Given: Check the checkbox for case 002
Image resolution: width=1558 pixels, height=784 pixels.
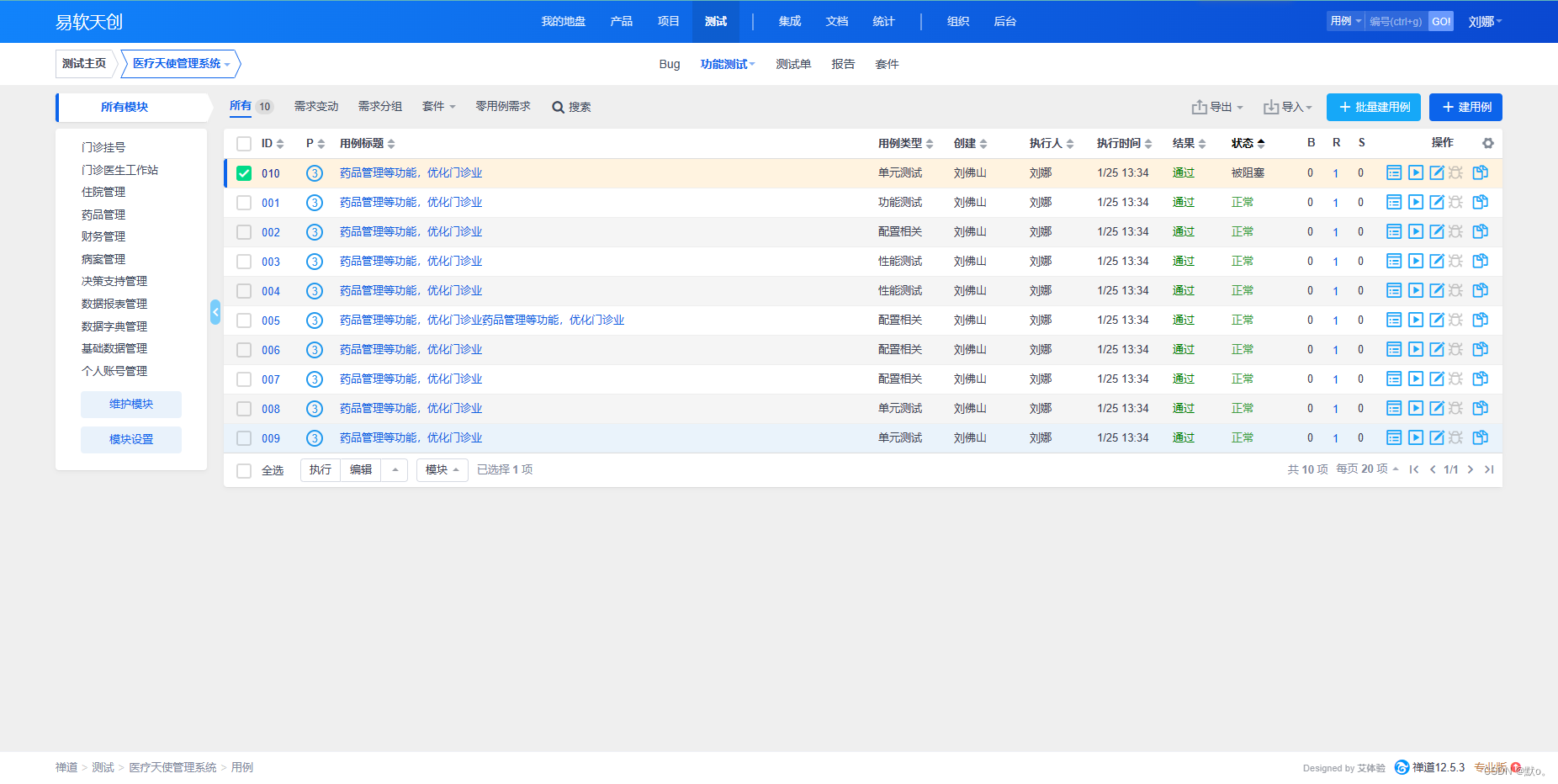Looking at the screenshot, I should 244,232.
